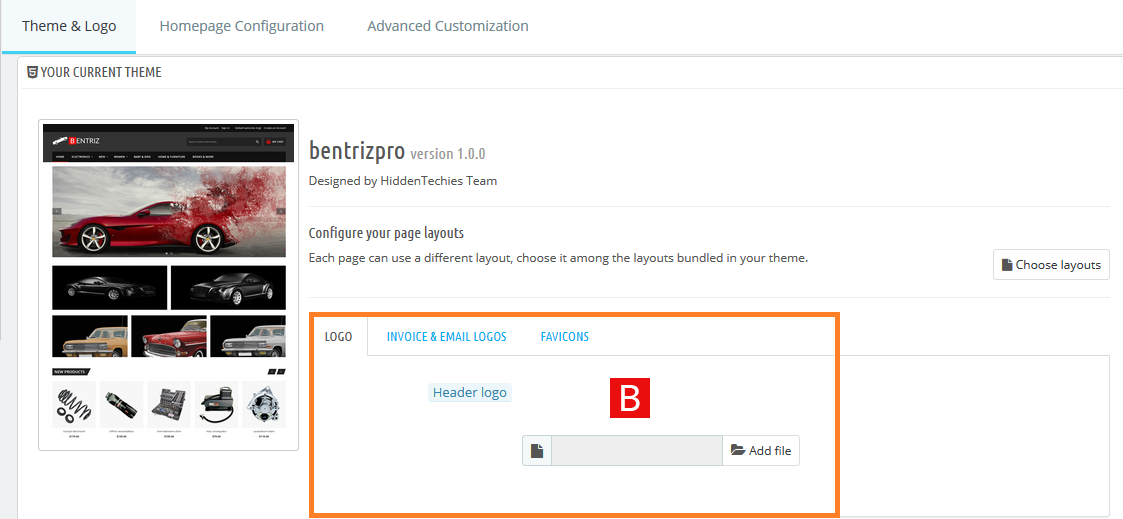Image resolution: width=1123 pixels, height=519 pixels.
Task: Select the LOGO tab
Action: pos(339,336)
